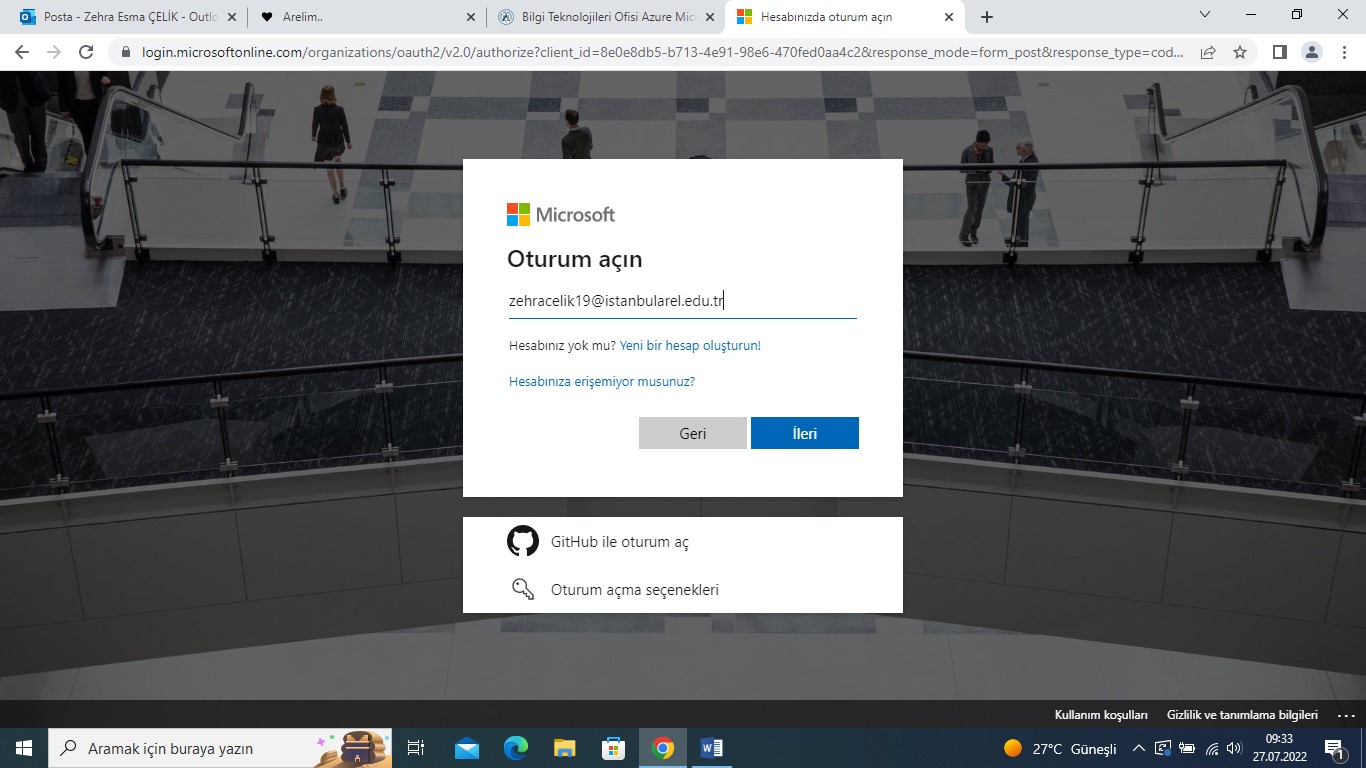The image size is (1366, 768).
Task: Open the weather widget 27°C Güneşli
Action: pyautogui.click(x=1060, y=748)
